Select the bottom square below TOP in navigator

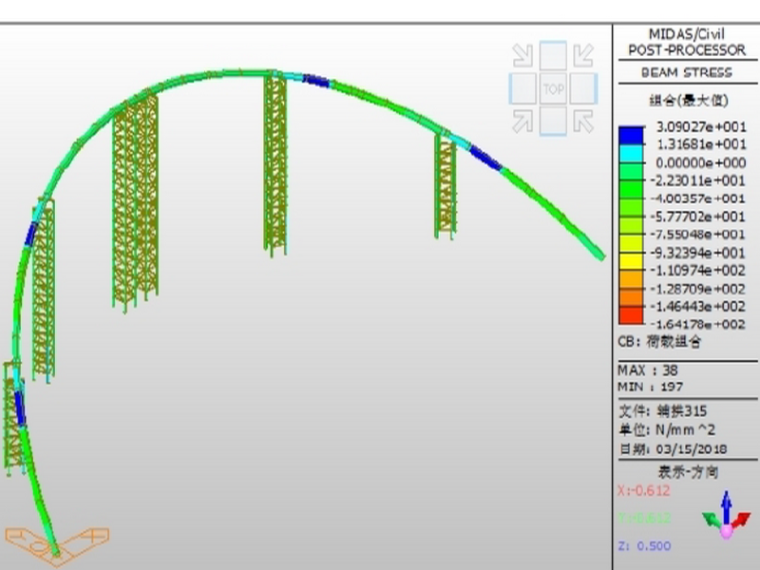[553, 121]
